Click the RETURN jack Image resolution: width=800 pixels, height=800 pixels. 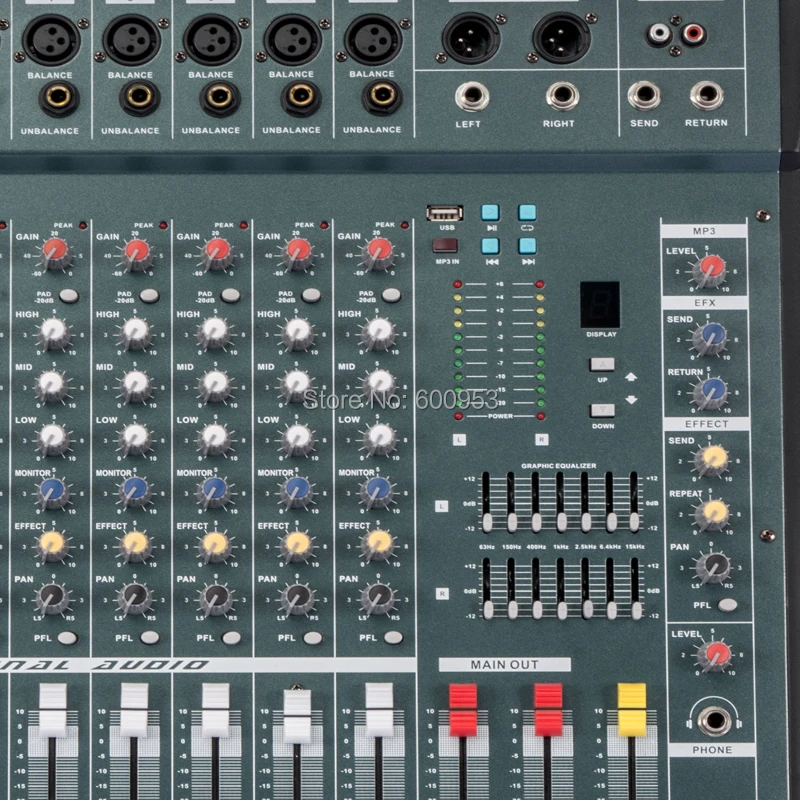pyautogui.click(x=707, y=95)
